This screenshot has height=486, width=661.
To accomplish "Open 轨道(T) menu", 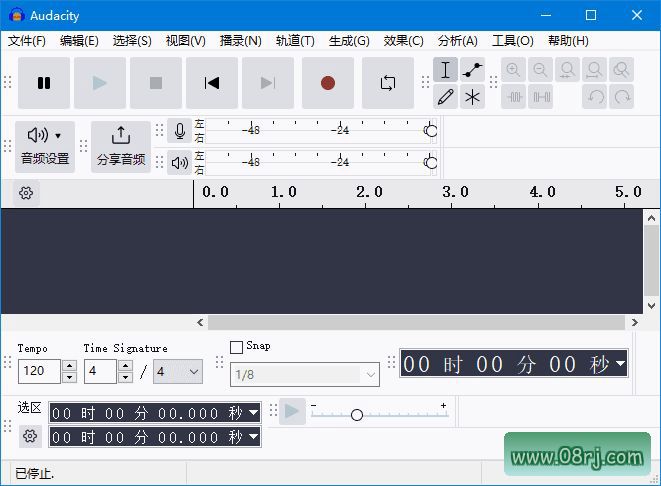I will [x=295, y=41].
